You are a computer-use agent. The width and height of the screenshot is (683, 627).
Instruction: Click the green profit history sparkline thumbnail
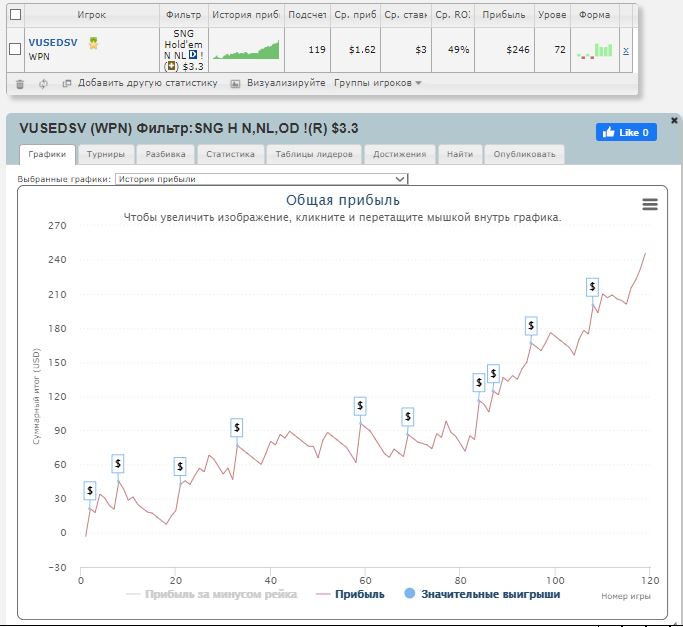tap(246, 51)
